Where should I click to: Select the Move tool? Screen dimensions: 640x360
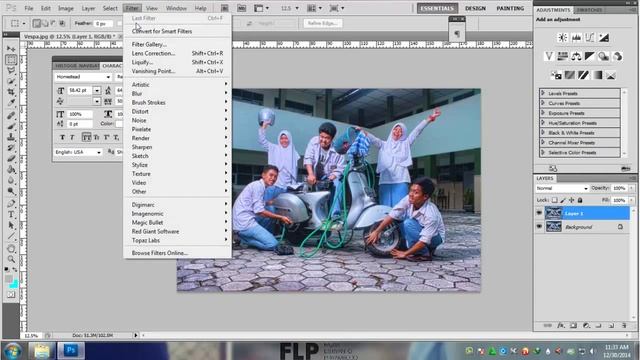pyautogui.click(x=11, y=49)
